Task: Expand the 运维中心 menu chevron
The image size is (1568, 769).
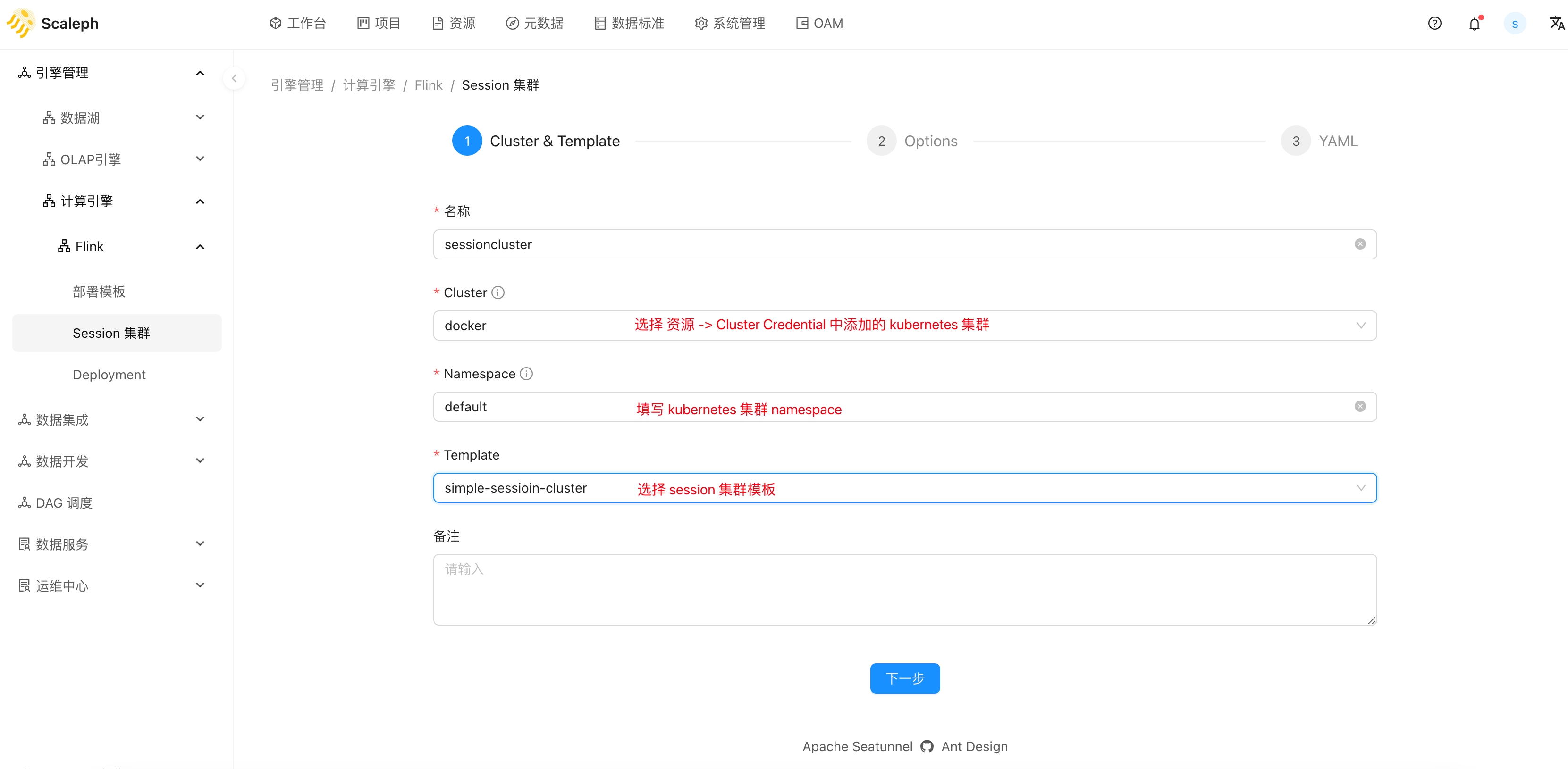Action: [x=200, y=585]
